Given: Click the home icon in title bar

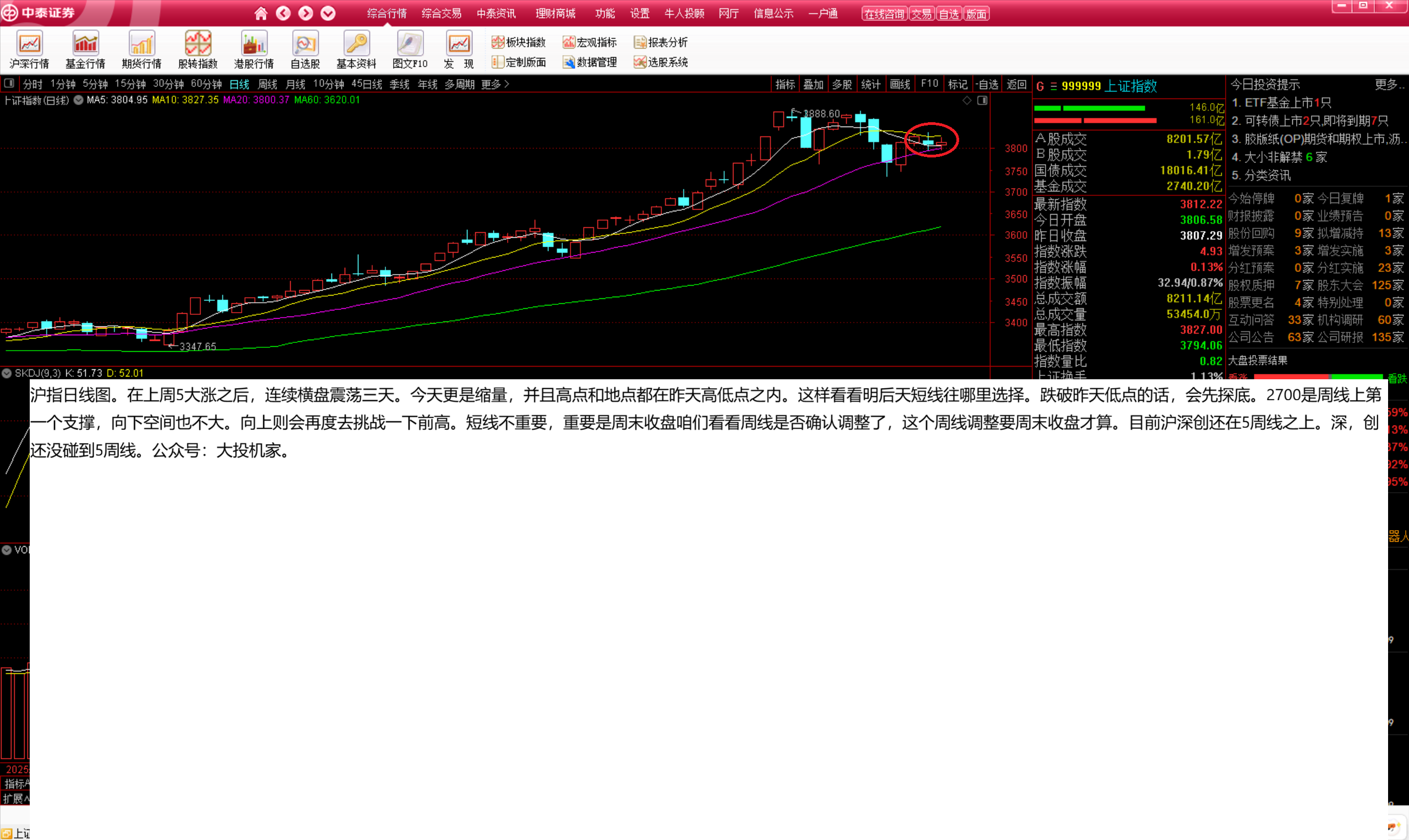Looking at the screenshot, I should (x=260, y=13).
